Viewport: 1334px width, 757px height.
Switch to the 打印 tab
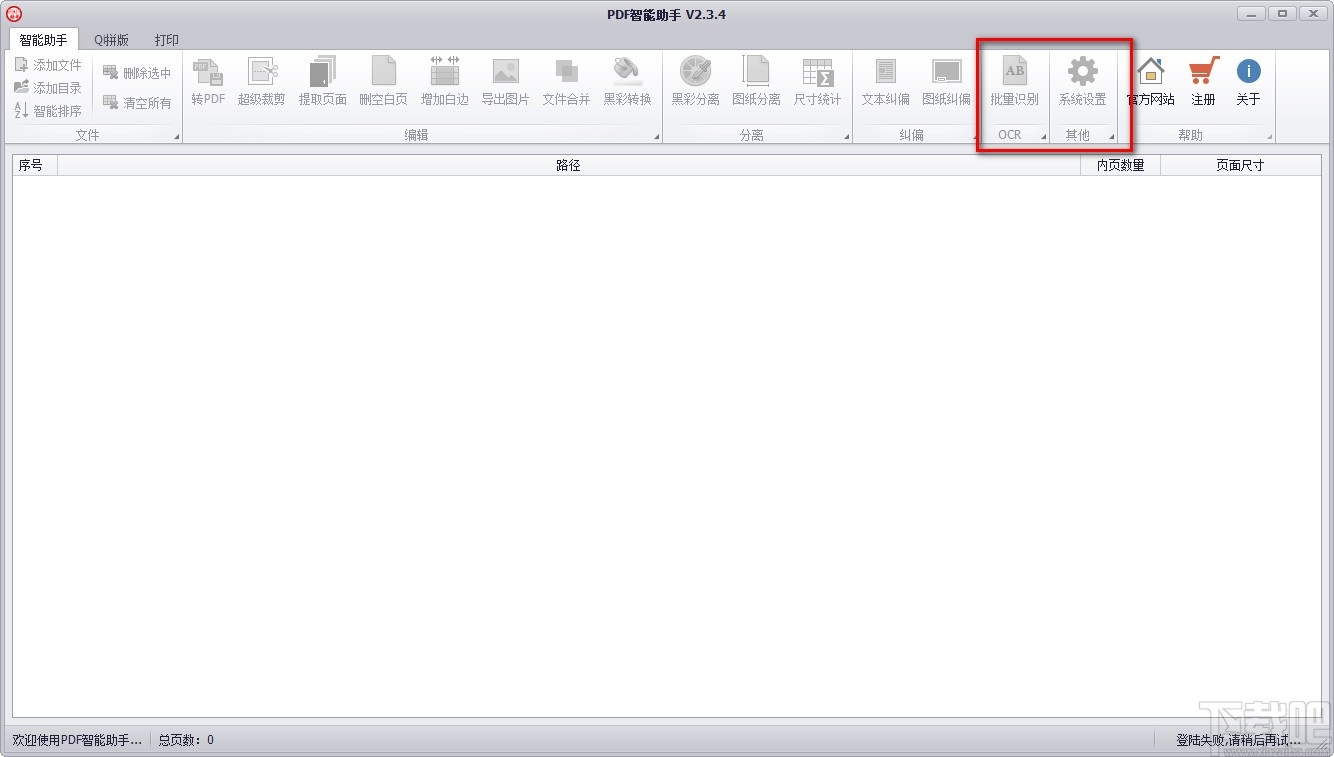click(166, 40)
